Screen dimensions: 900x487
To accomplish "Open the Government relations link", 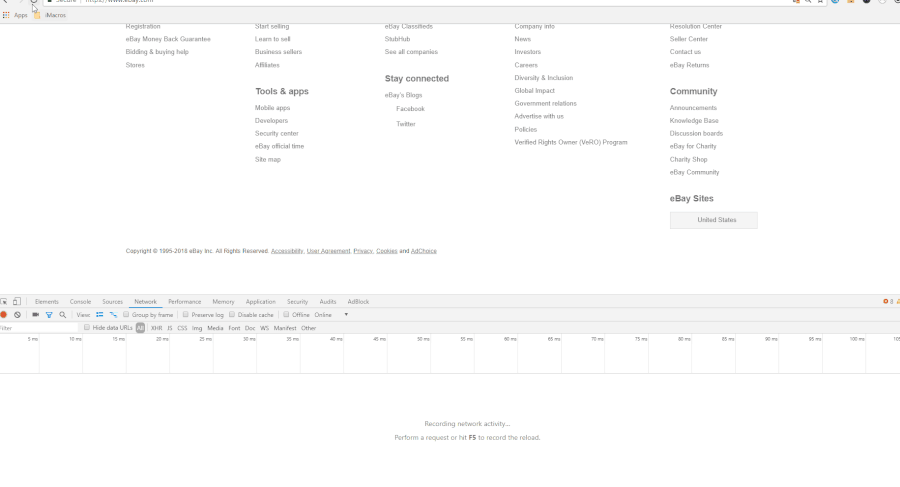I will click(546, 103).
